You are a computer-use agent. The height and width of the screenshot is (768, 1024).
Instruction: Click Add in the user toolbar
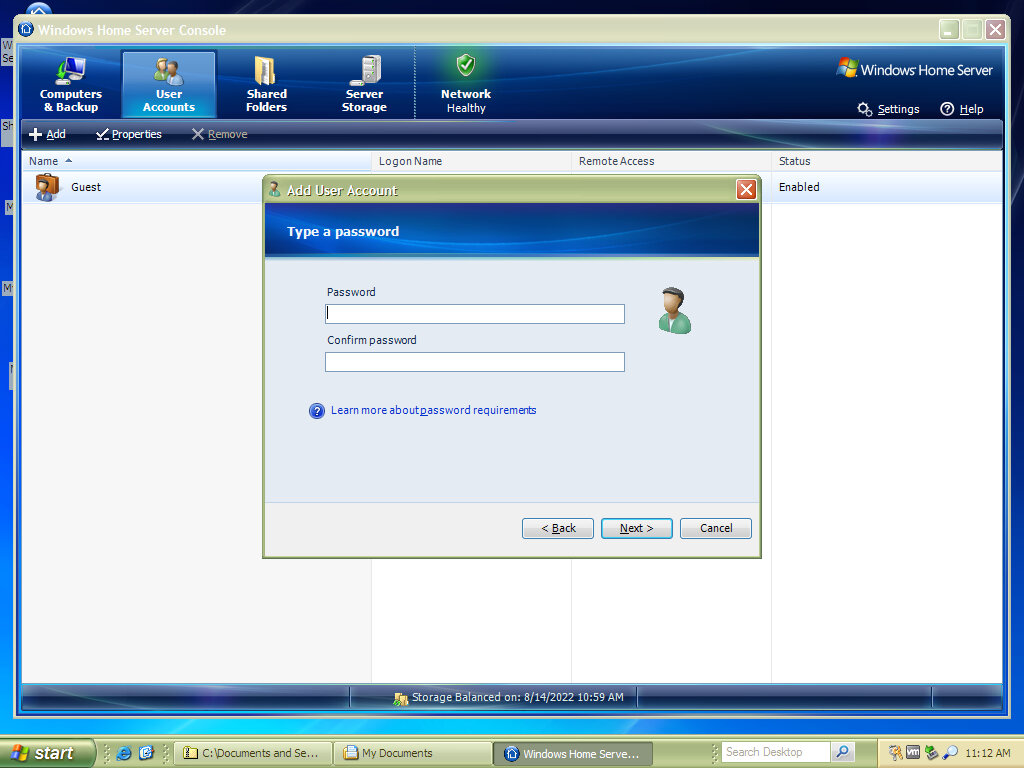(47, 134)
